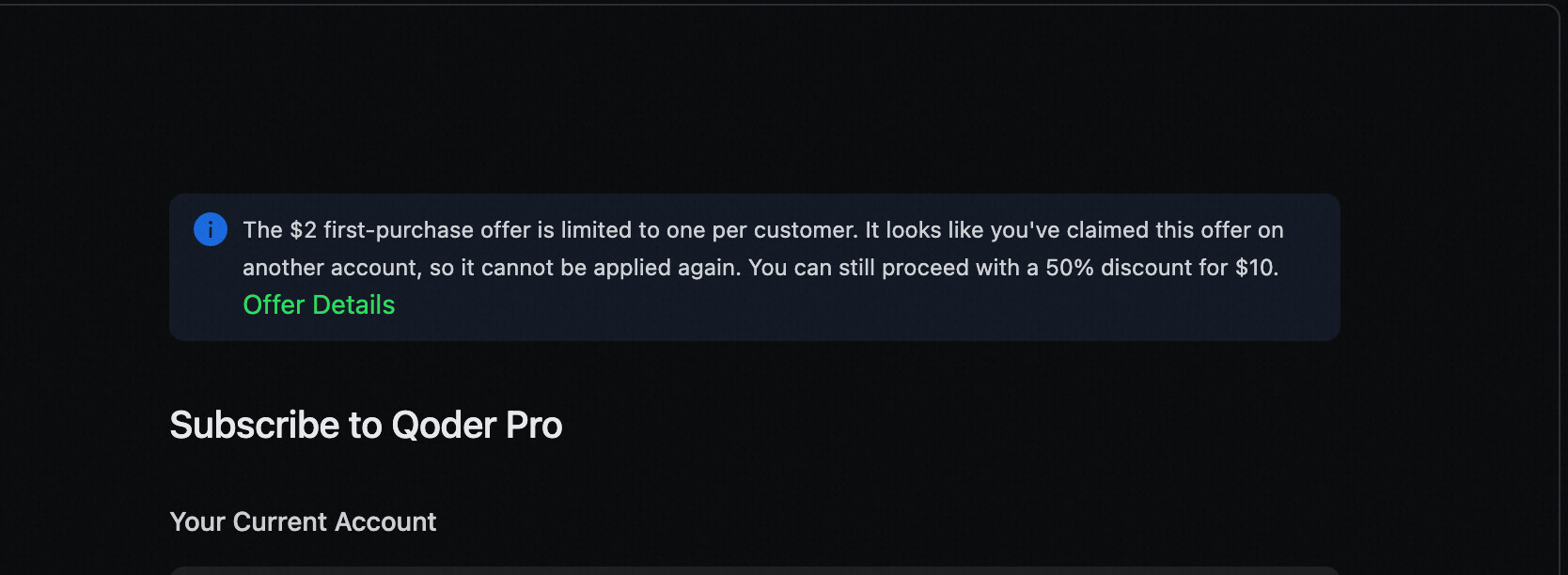Click the blue info icon in the notice

click(x=211, y=229)
